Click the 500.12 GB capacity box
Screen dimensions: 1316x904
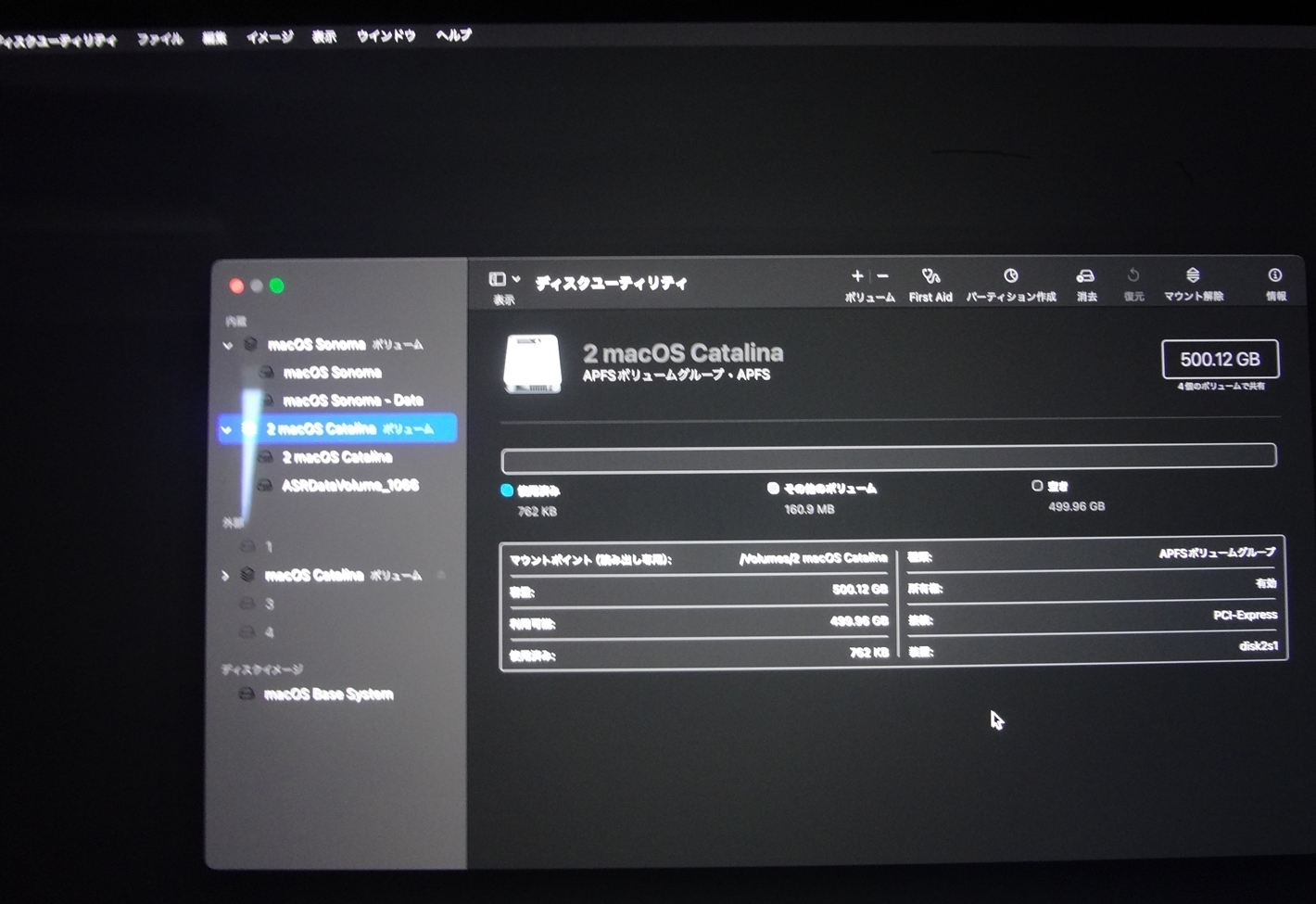pos(1220,360)
